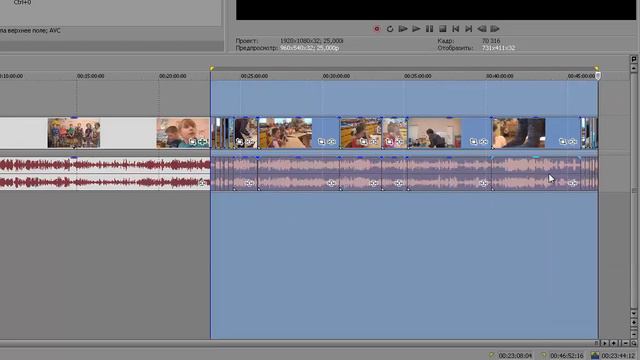640x360 pixels.
Task: Click selection end time 00:46:52:16
Action: (567, 356)
